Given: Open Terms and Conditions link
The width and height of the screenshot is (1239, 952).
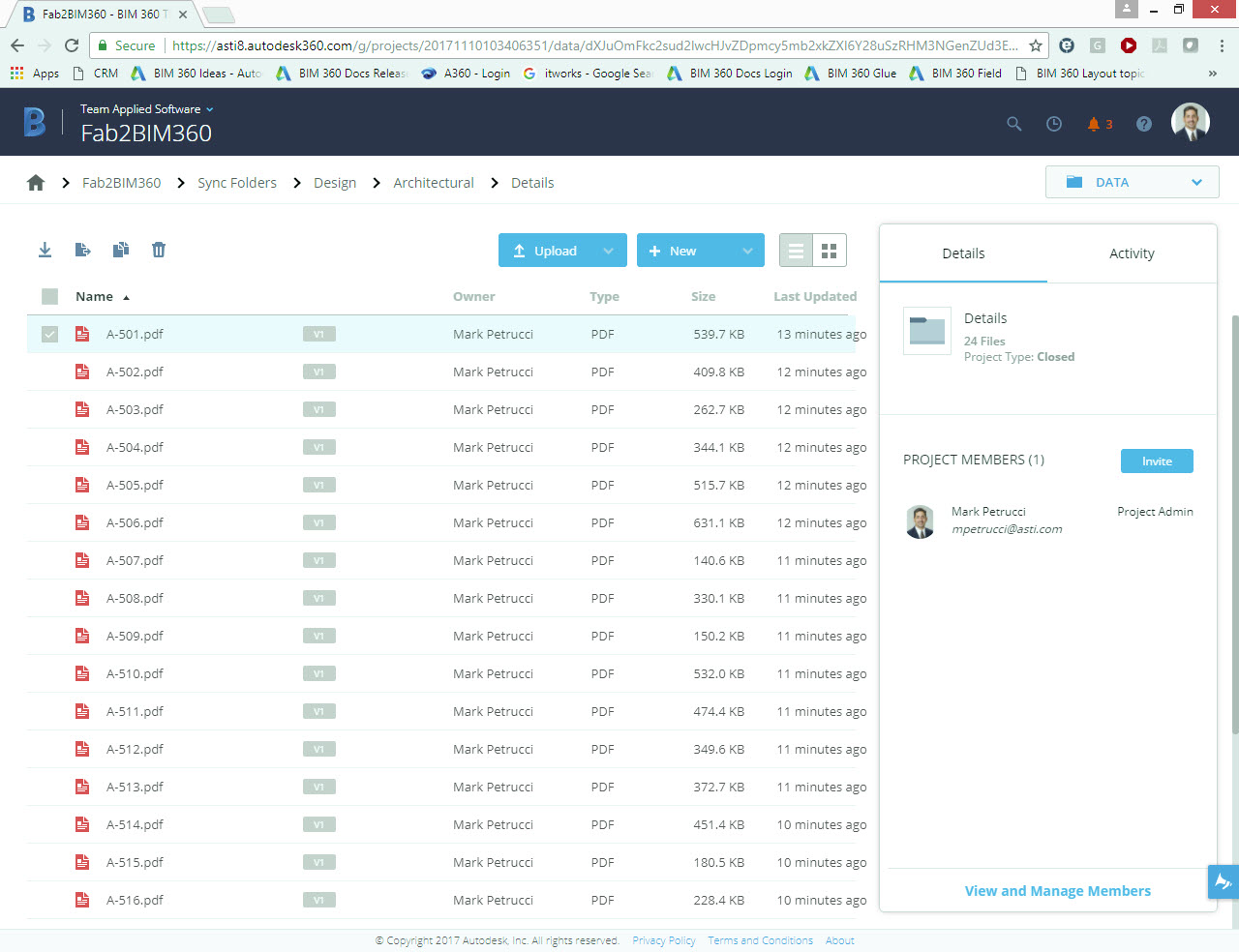Looking at the screenshot, I should click(x=760, y=940).
